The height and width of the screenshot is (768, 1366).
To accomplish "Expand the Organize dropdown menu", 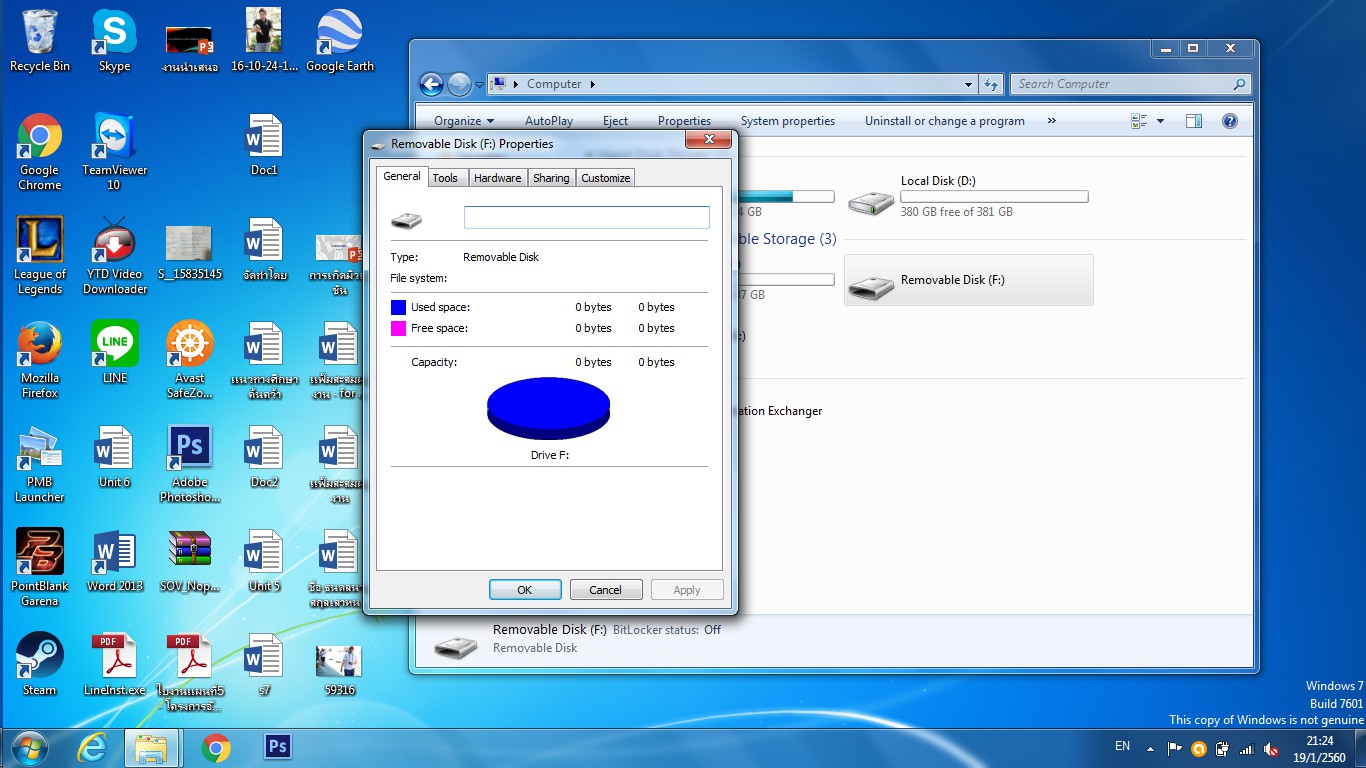I will point(463,121).
